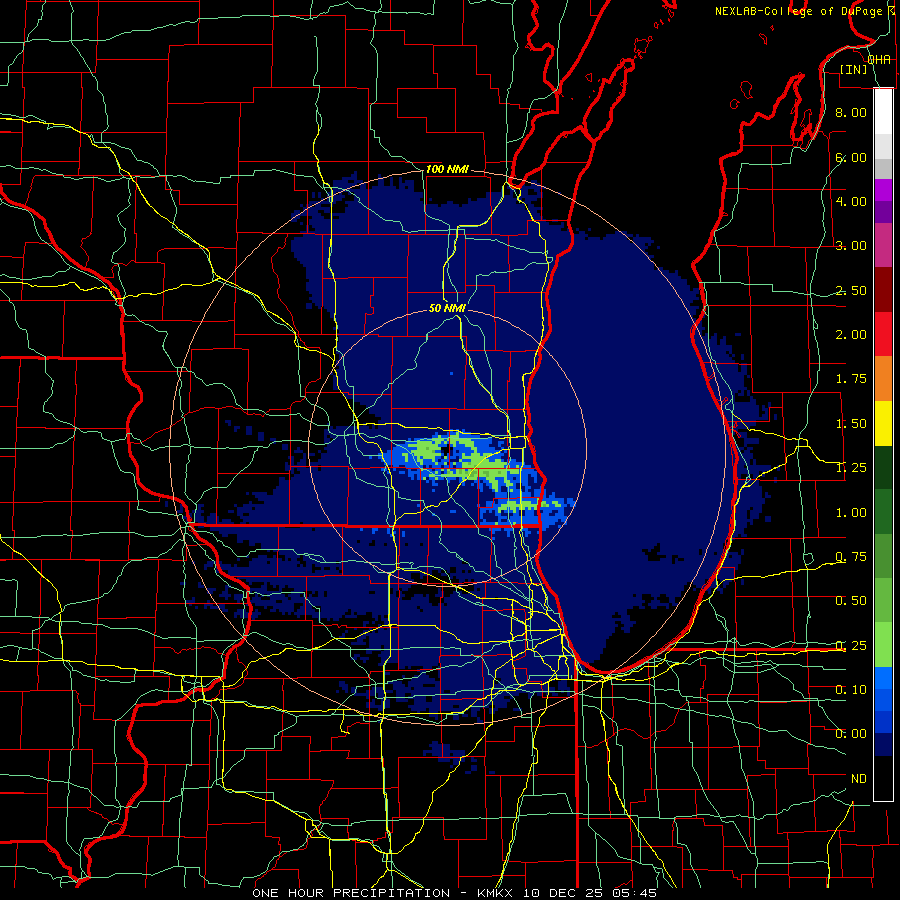This screenshot has height=900, width=900.
Task: Click the 0.10 legend value
Action: coord(850,690)
